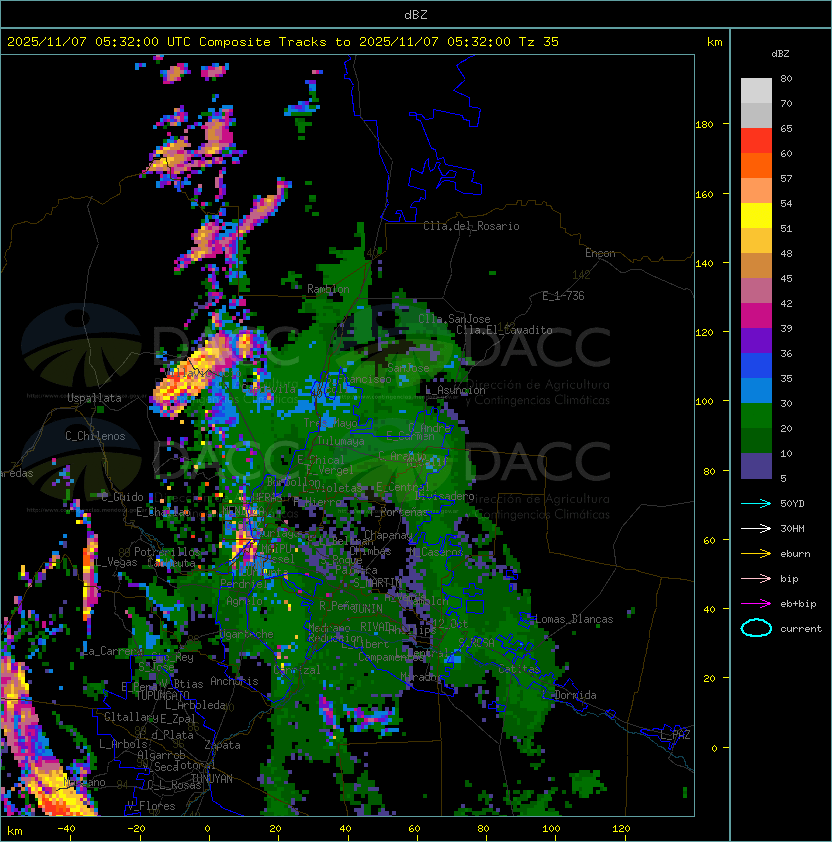Click the eburn legend label
The image size is (832, 842).
click(795, 554)
